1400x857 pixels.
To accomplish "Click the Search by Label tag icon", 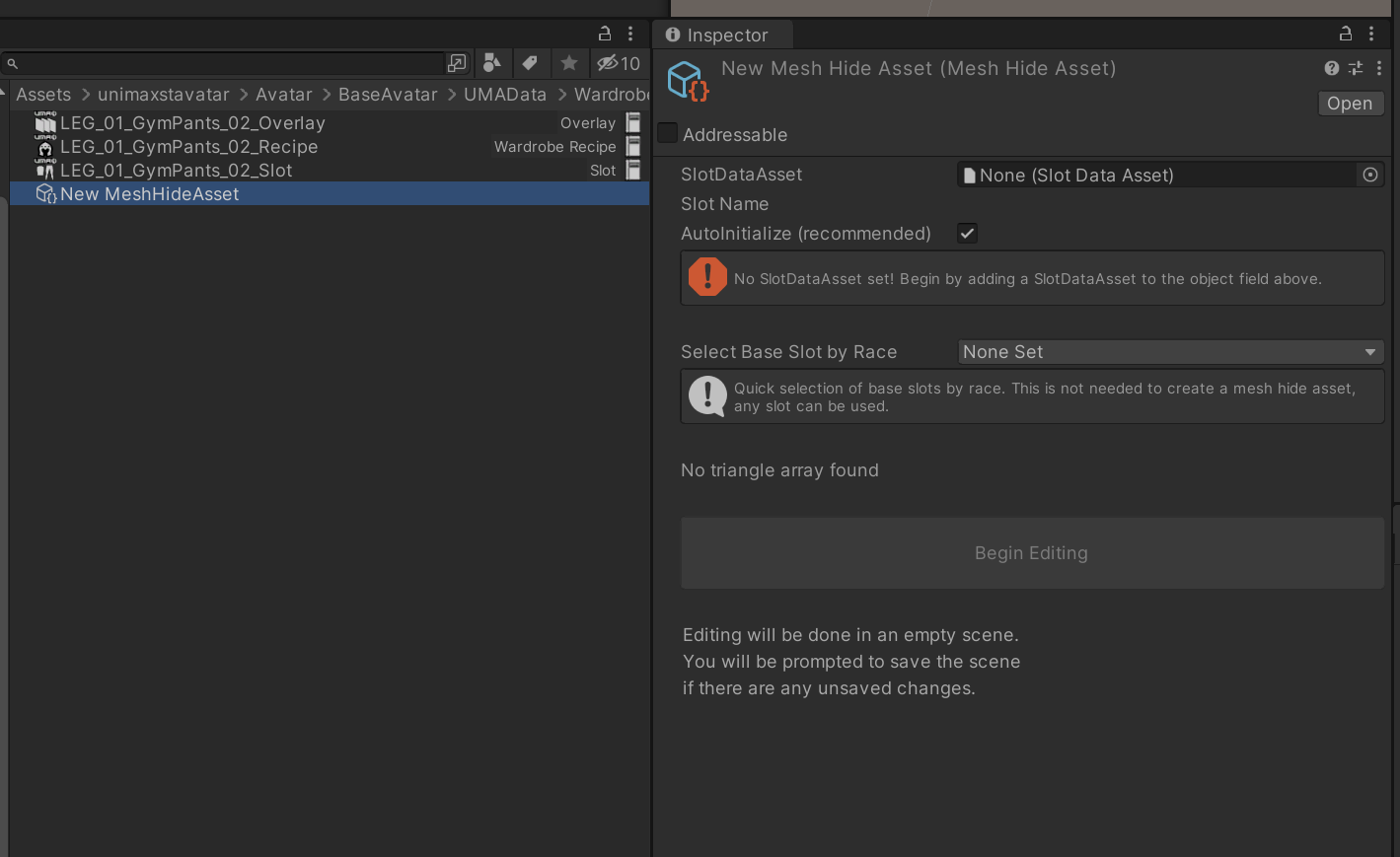I will [x=530, y=63].
